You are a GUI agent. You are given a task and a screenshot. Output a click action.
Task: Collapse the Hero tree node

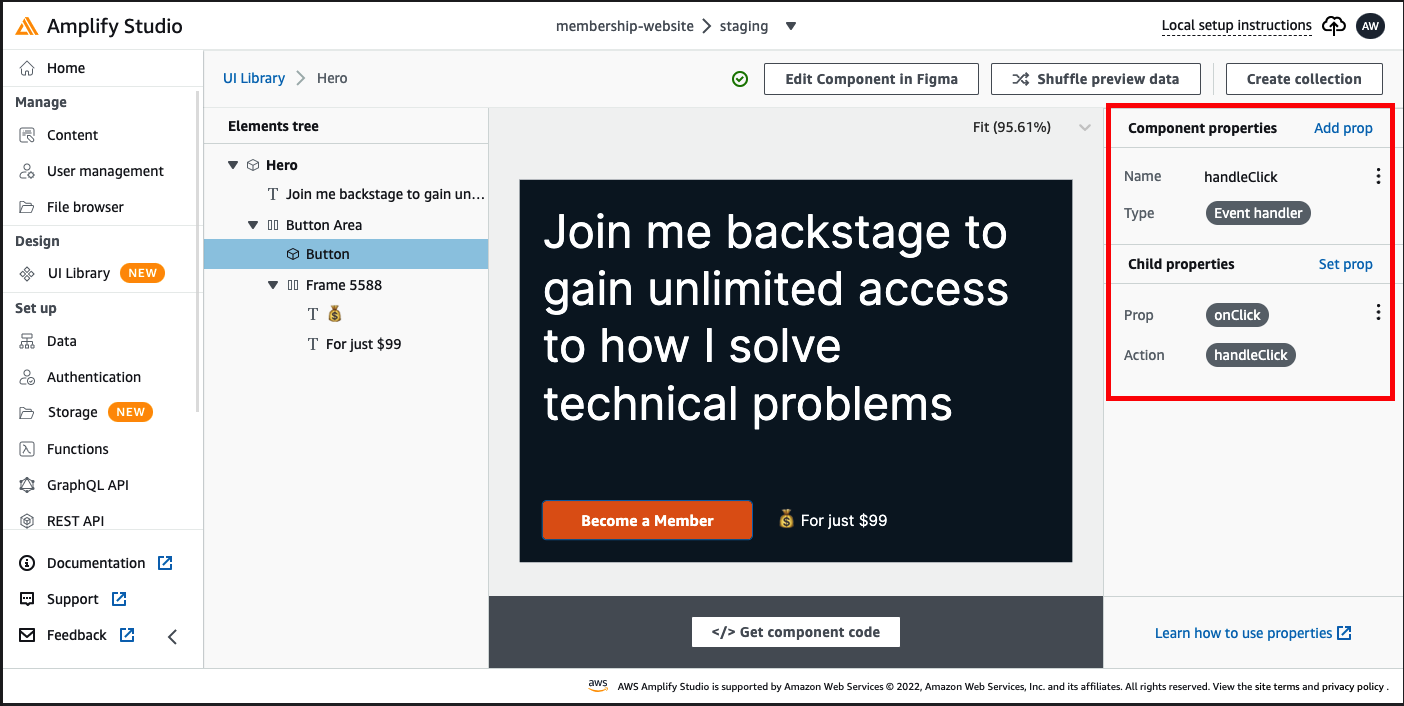point(233,165)
